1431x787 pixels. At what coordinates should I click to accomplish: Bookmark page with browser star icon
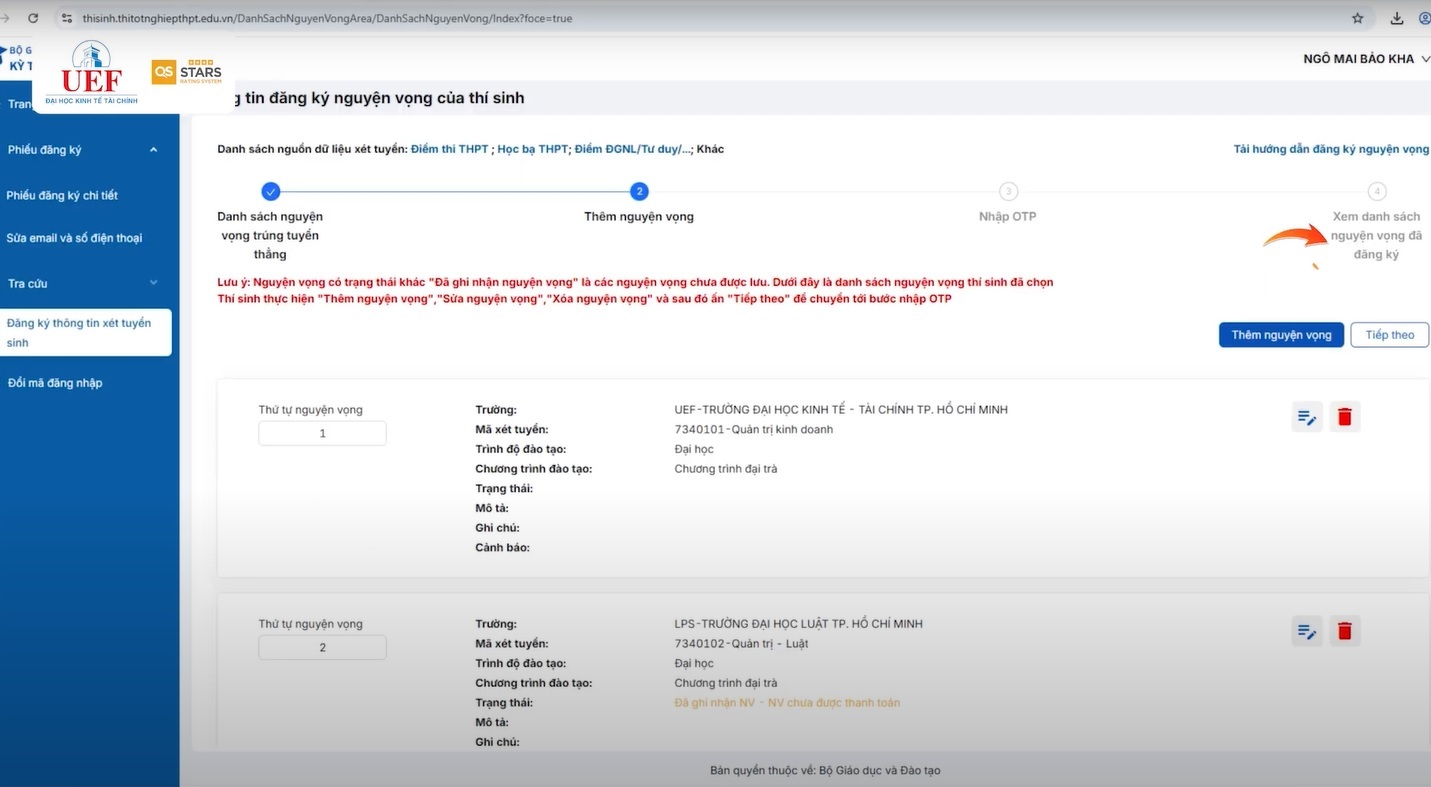point(1357,18)
